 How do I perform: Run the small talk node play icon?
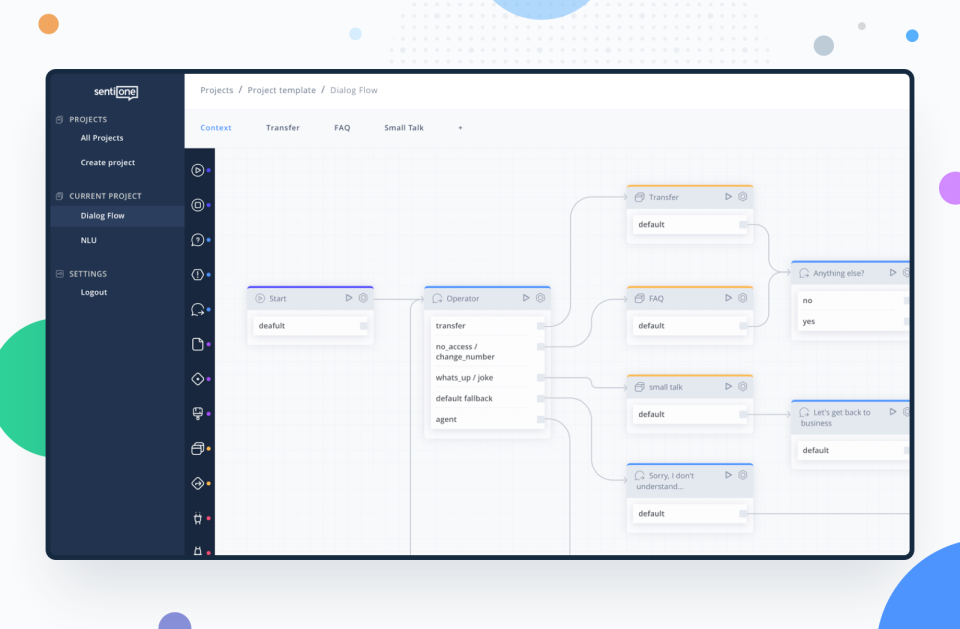(x=728, y=386)
